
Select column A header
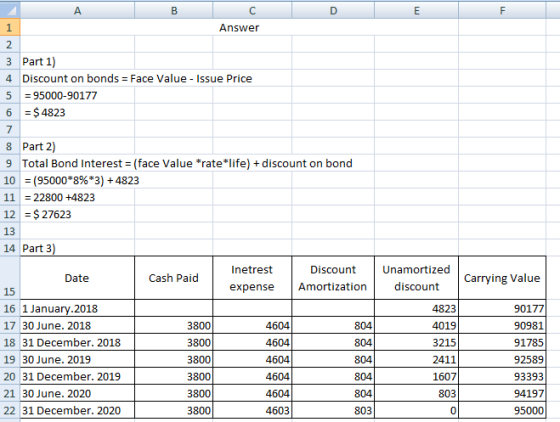77,10
